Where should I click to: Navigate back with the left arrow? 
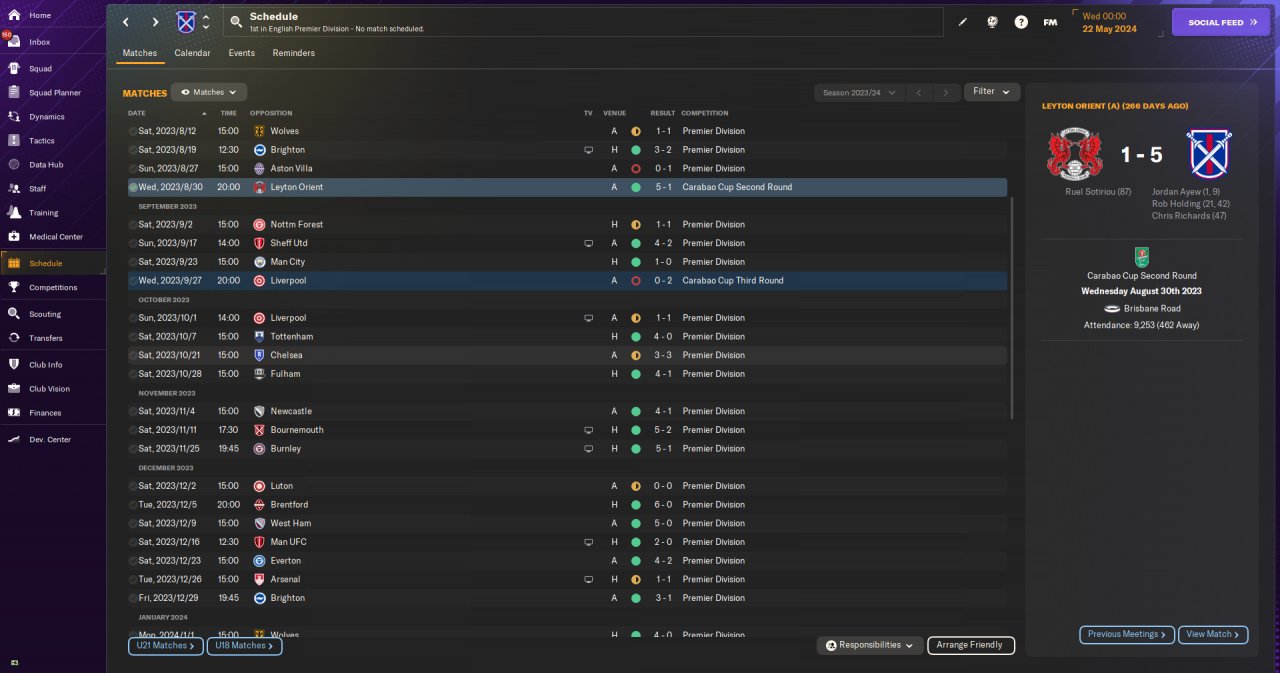click(126, 22)
